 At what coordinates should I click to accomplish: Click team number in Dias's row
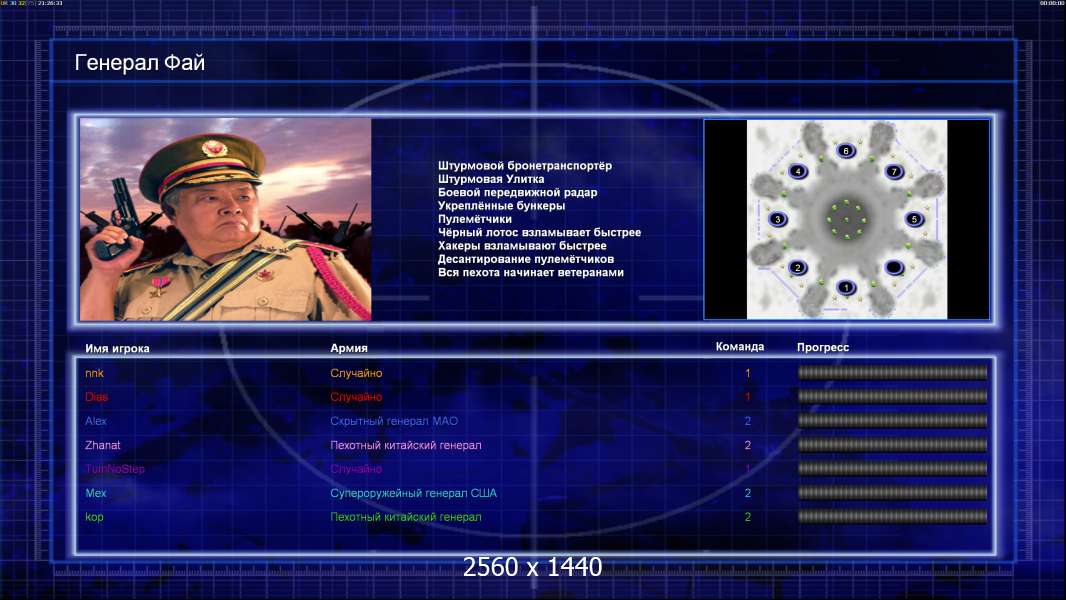click(747, 397)
